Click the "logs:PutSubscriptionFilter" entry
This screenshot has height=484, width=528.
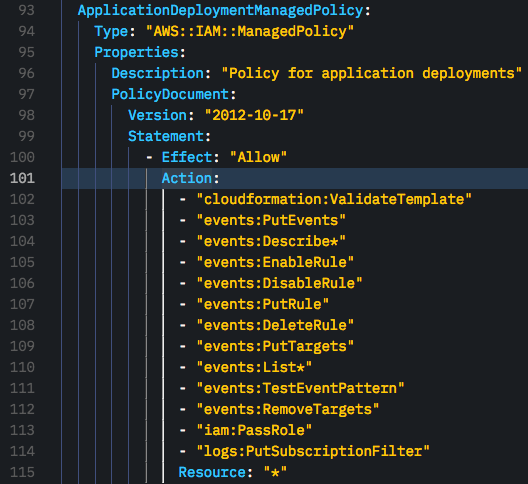pos(313,451)
